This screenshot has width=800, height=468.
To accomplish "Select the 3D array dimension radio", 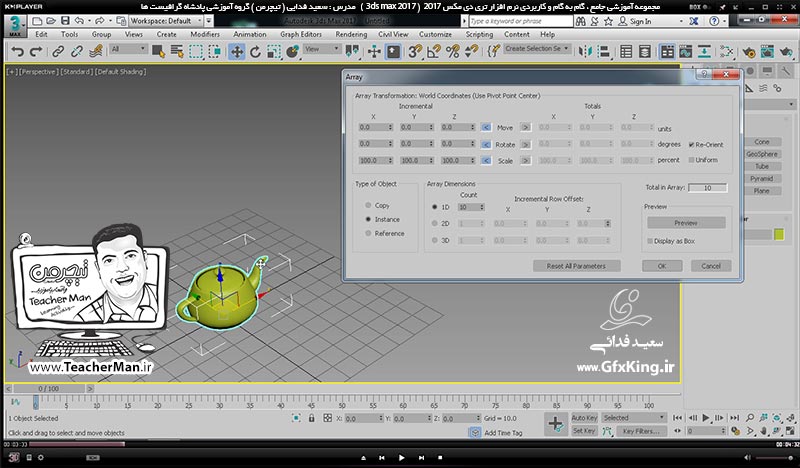I will [x=435, y=240].
